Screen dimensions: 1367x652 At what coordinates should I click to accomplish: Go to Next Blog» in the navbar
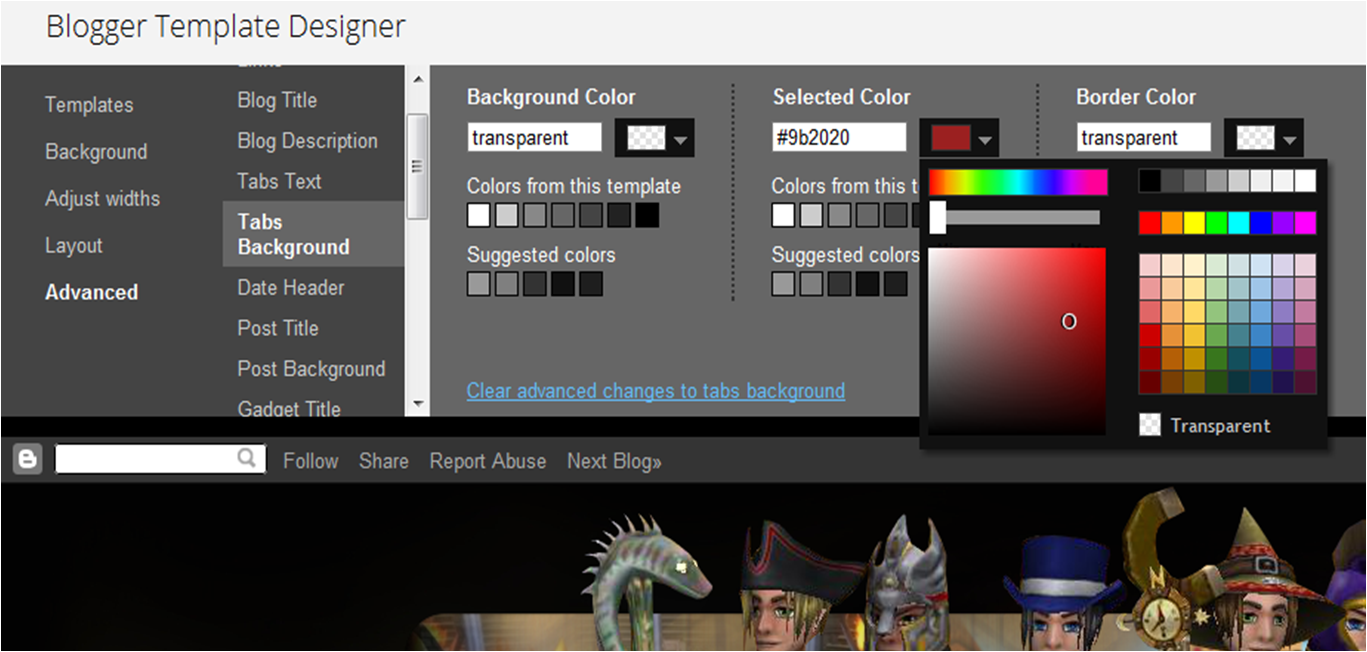tap(614, 461)
